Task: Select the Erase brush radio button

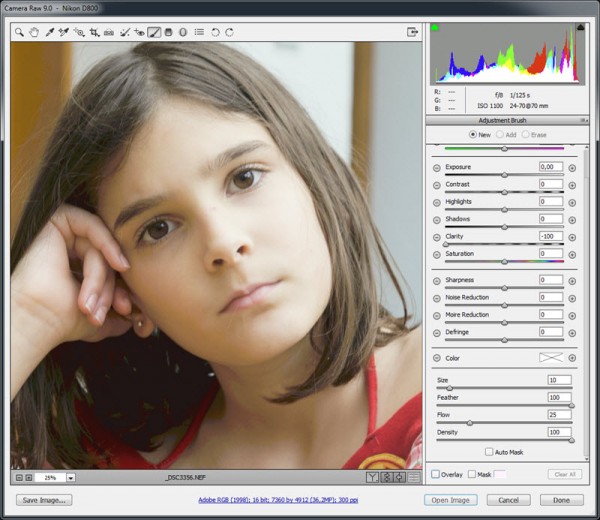Action: pos(525,135)
